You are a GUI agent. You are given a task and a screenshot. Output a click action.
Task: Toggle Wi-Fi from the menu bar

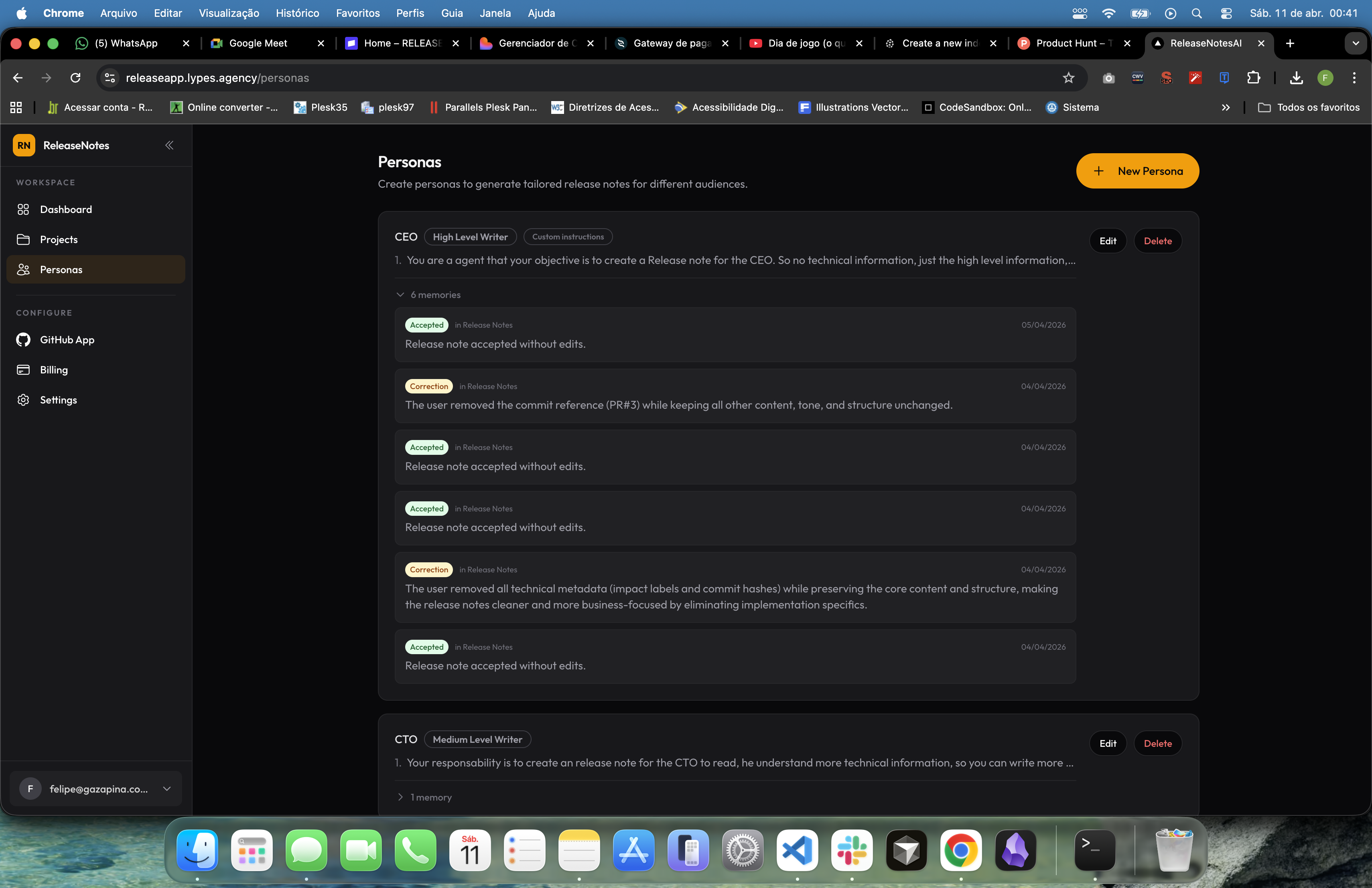coord(1108,13)
